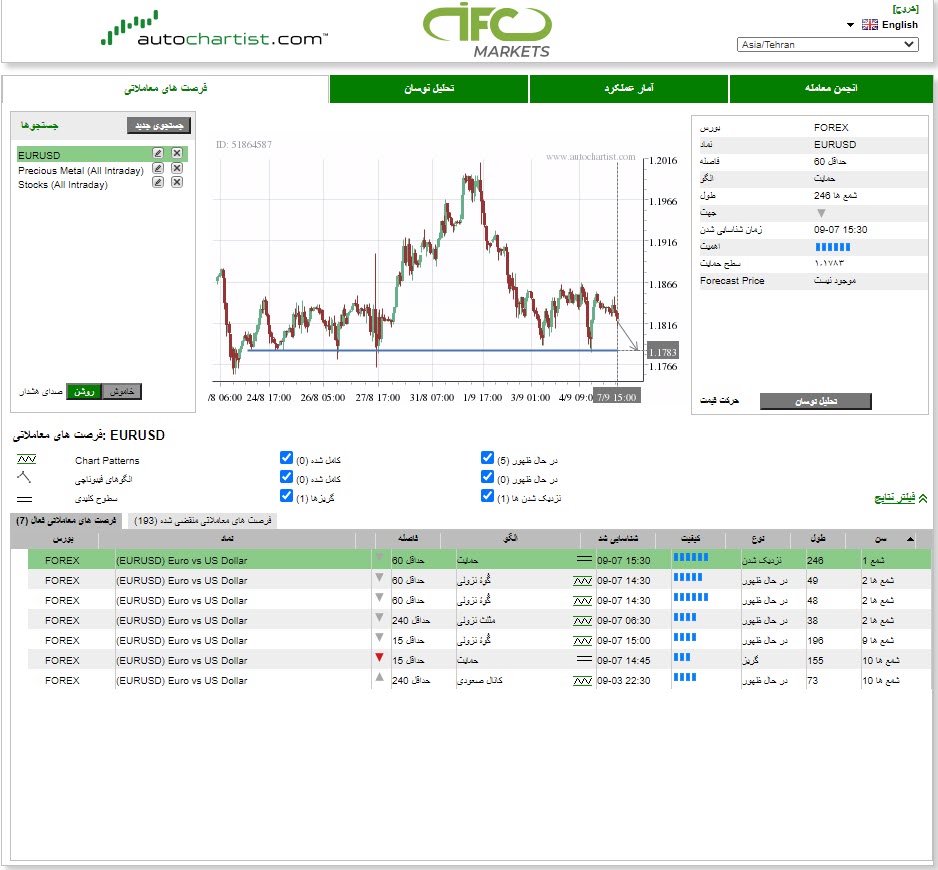Uncheck Chart Patterns emerging (5) checkbox

click(488, 458)
